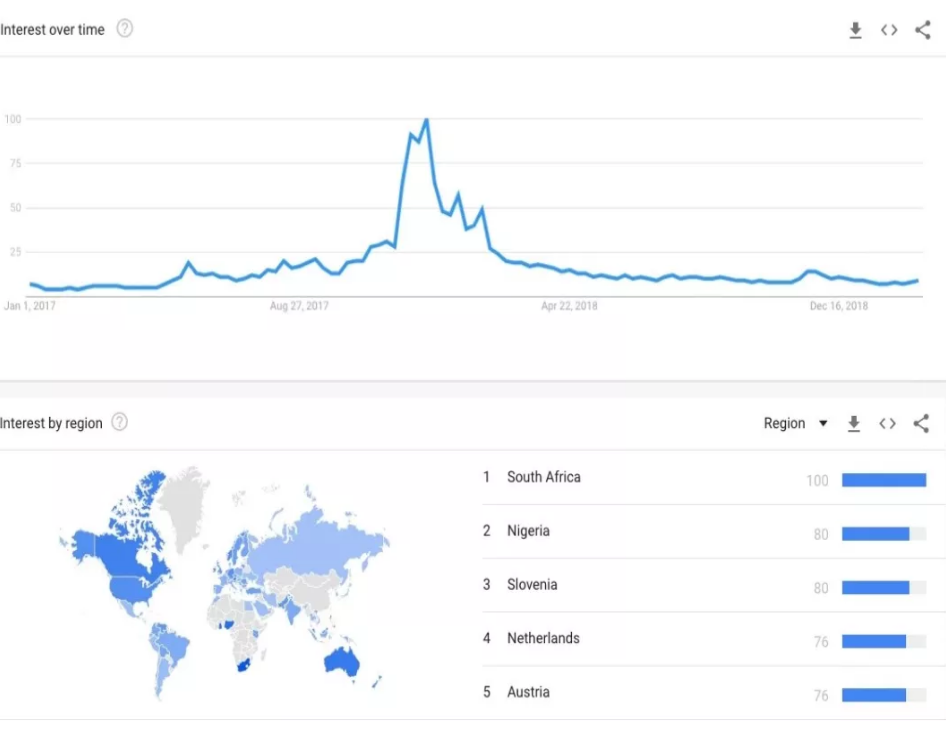The image size is (946, 729).
Task: Share the Interest by region section
Action: [921, 424]
